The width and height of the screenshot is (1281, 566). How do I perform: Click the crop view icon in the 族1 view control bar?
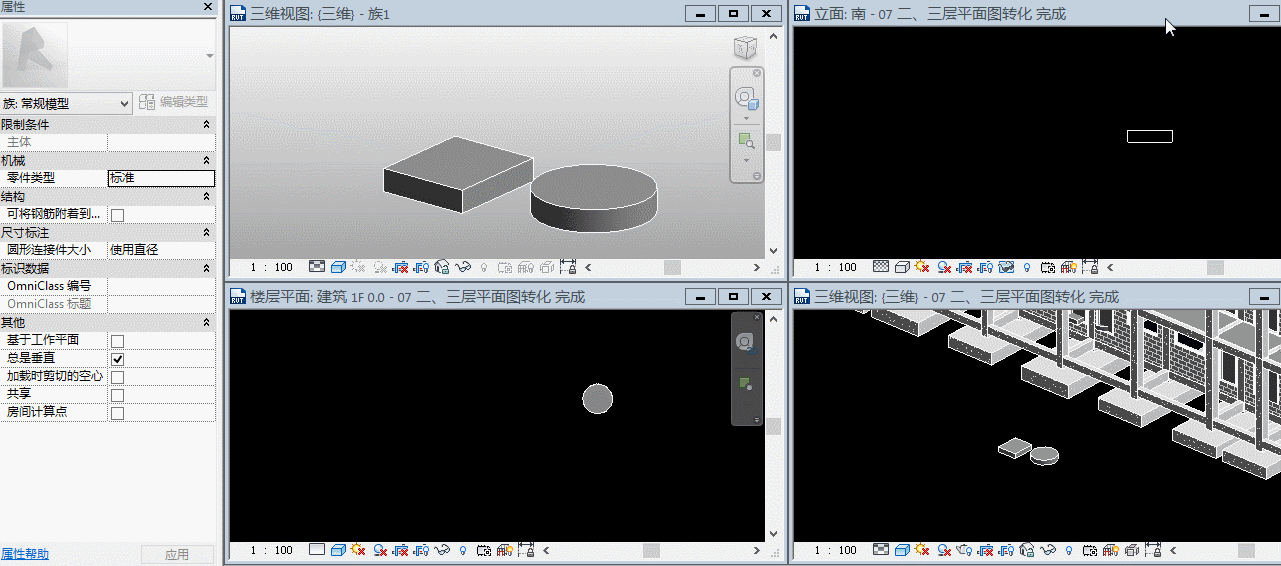pyautogui.click(x=399, y=267)
